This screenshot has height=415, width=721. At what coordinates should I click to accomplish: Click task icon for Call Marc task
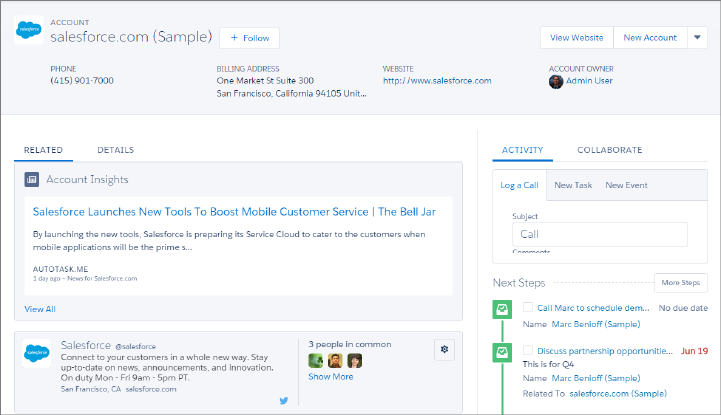pos(502,309)
